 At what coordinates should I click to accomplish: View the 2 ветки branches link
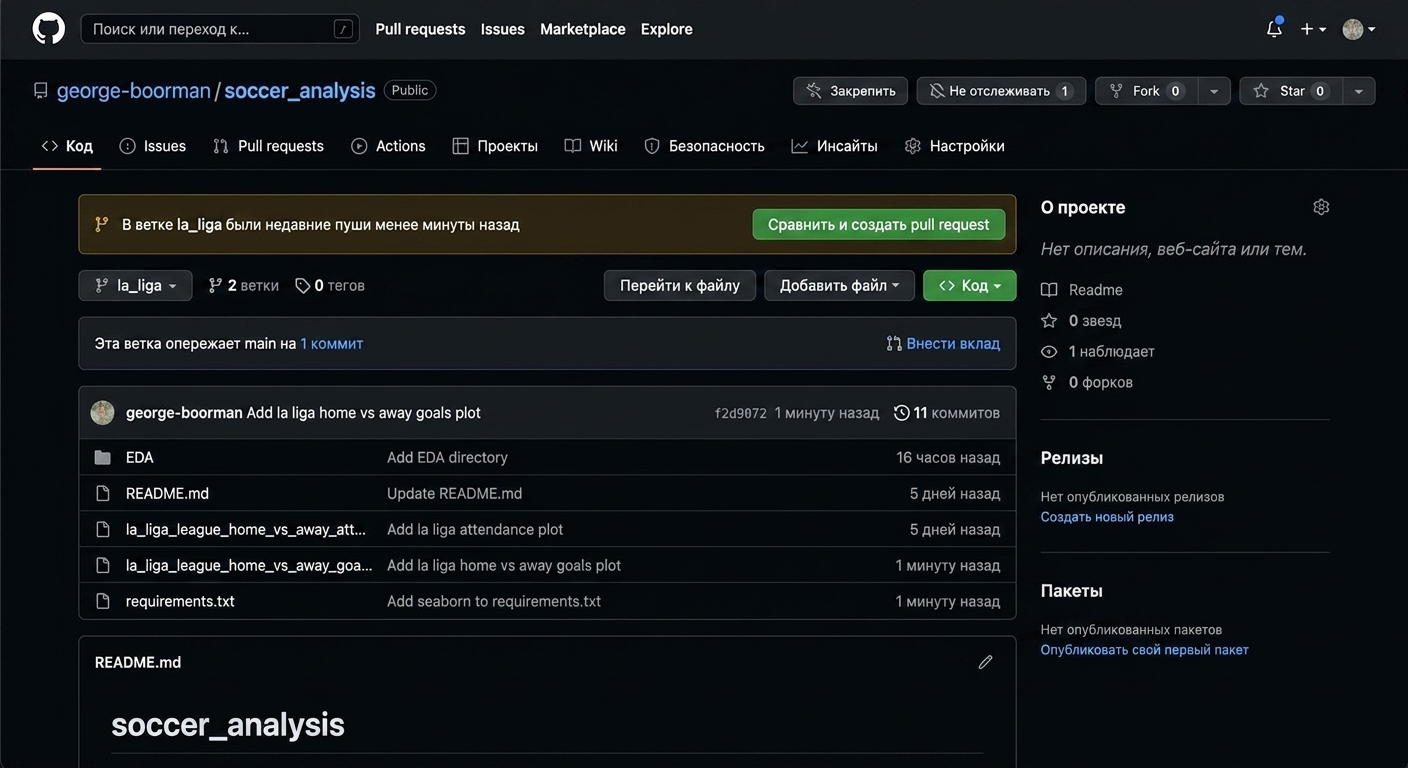pos(243,285)
